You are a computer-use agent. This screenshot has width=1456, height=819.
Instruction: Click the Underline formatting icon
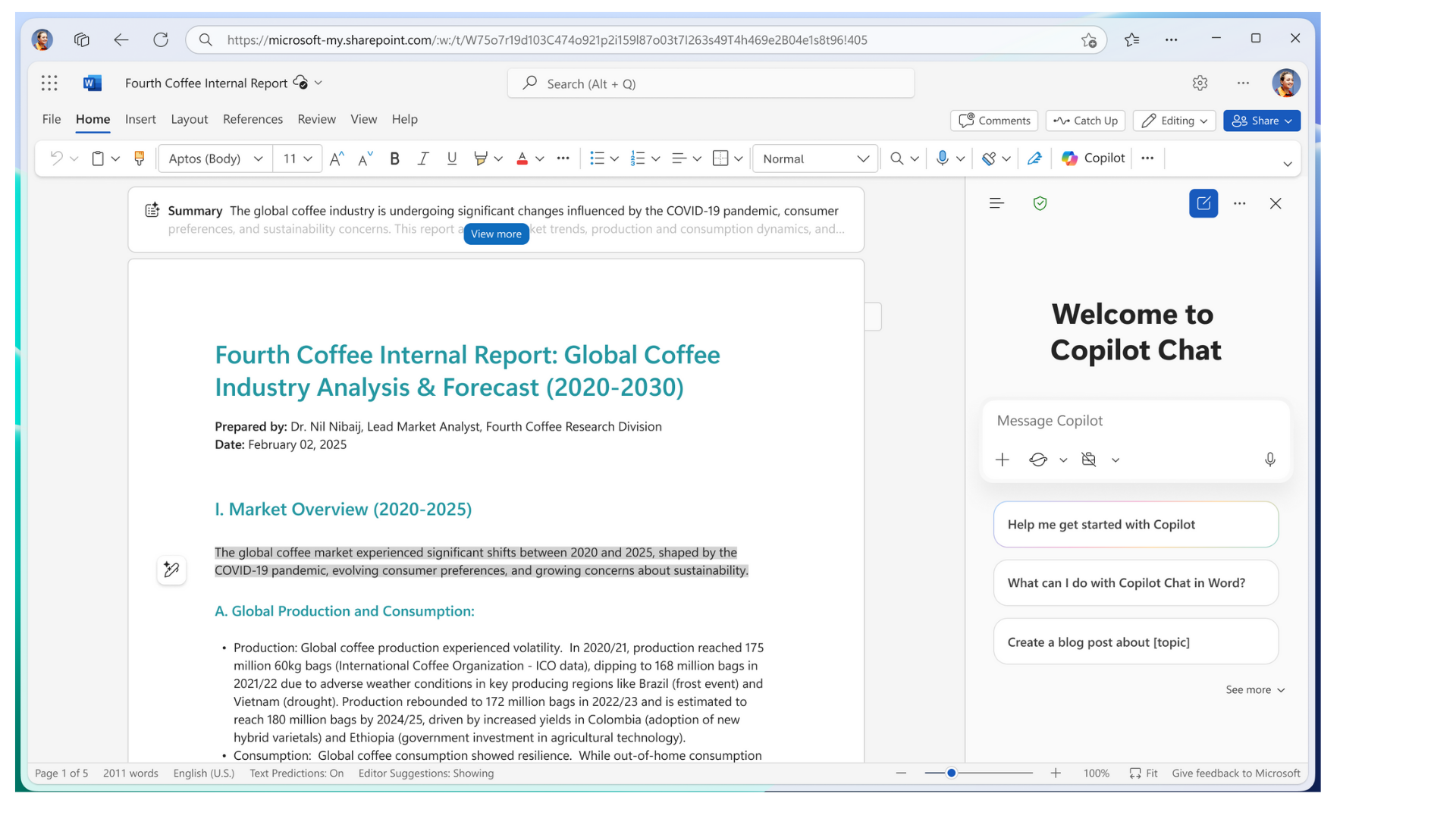(x=452, y=158)
